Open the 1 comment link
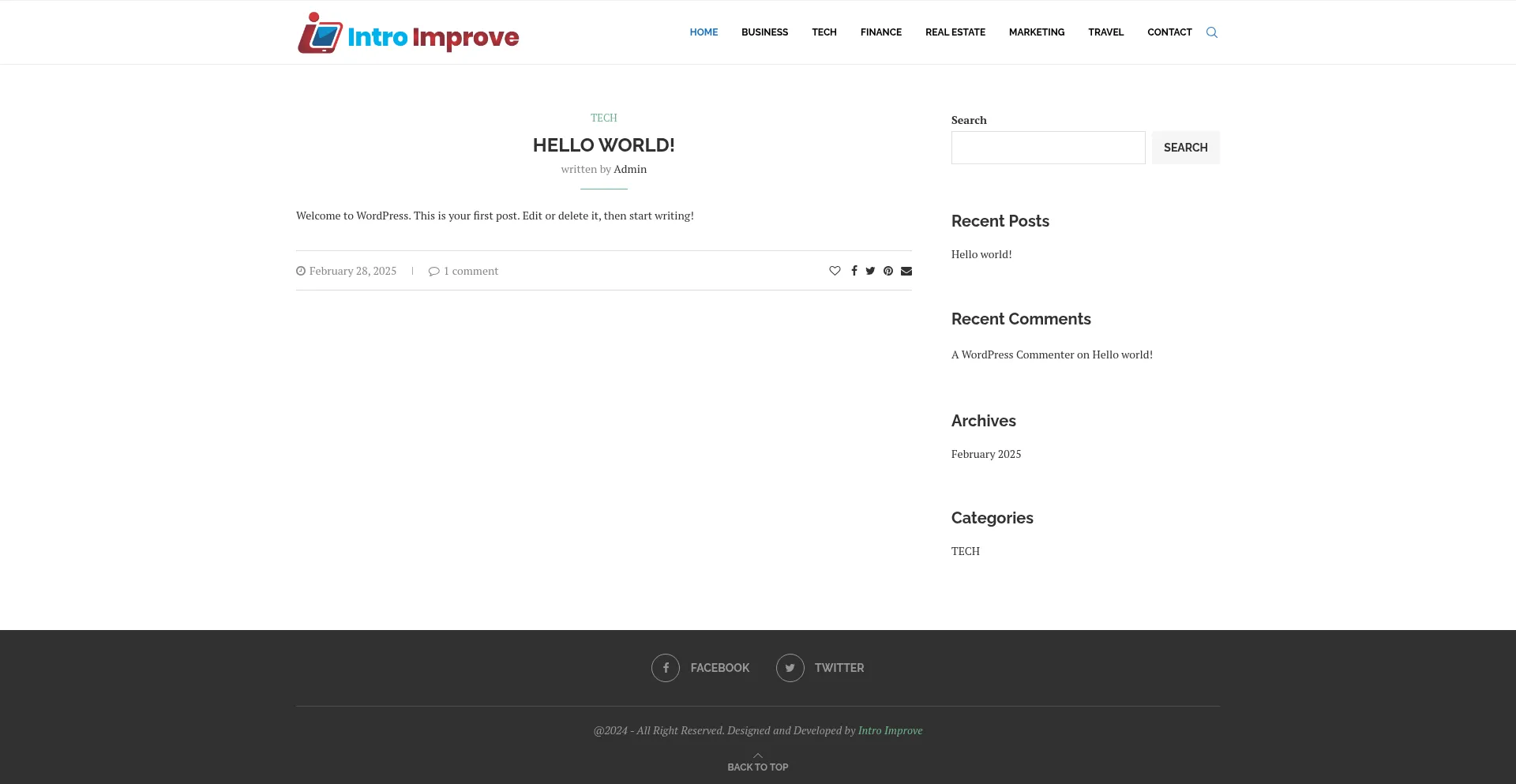This screenshot has width=1516, height=784. click(x=471, y=271)
